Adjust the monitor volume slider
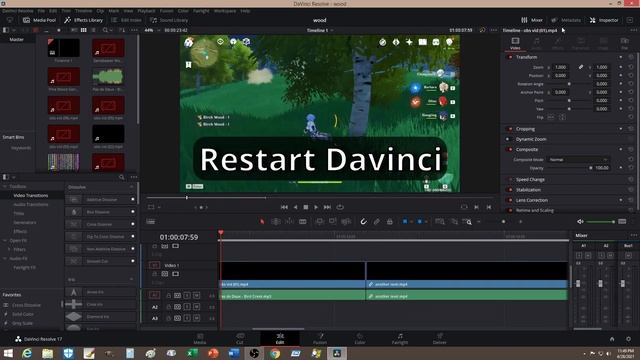This screenshot has height=360, width=640. pos(601,222)
